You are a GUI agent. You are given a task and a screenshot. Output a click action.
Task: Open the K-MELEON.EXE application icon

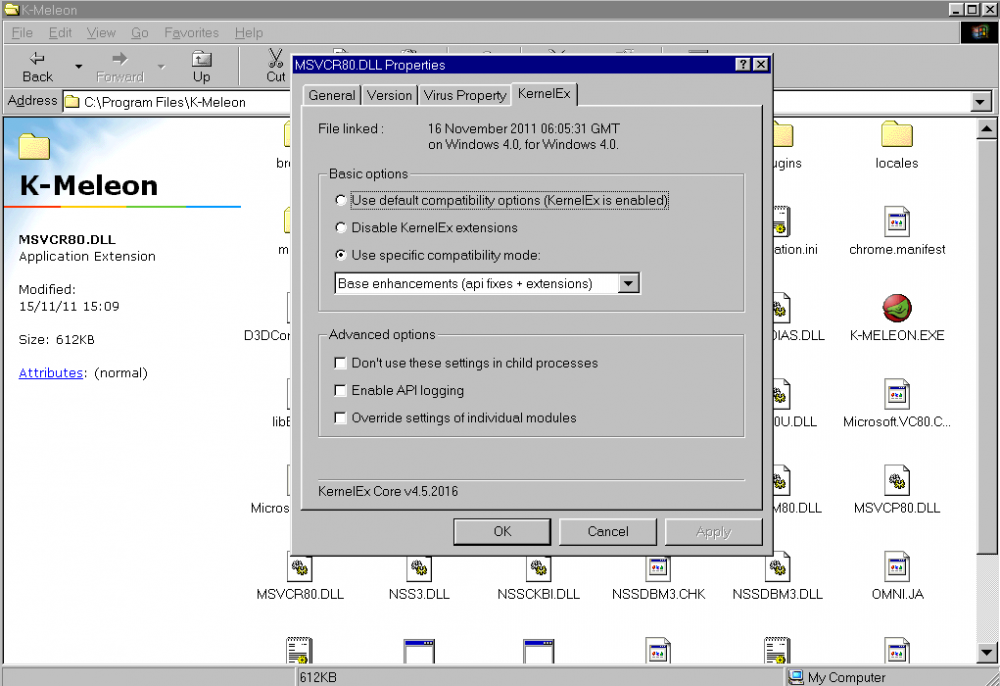(896, 309)
